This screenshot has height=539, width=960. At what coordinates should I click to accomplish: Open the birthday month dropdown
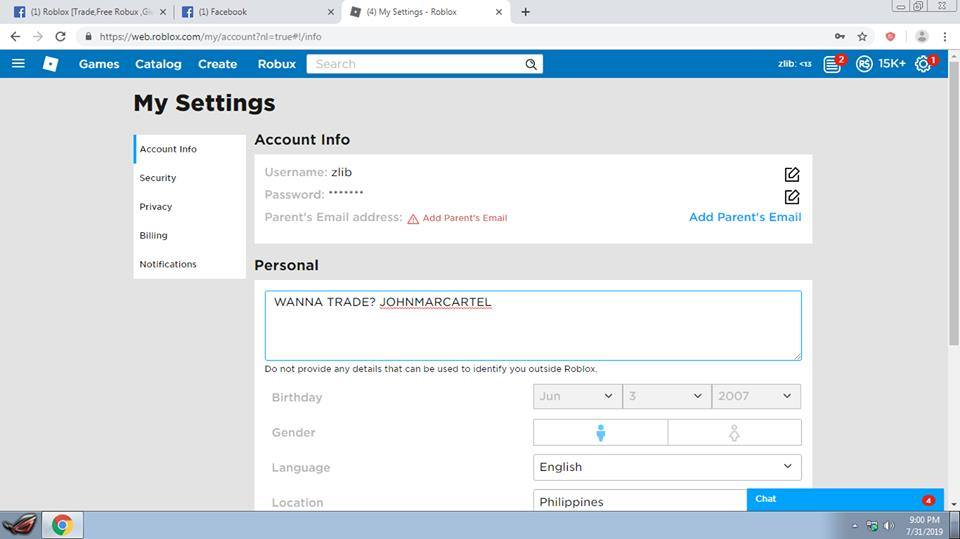point(577,396)
